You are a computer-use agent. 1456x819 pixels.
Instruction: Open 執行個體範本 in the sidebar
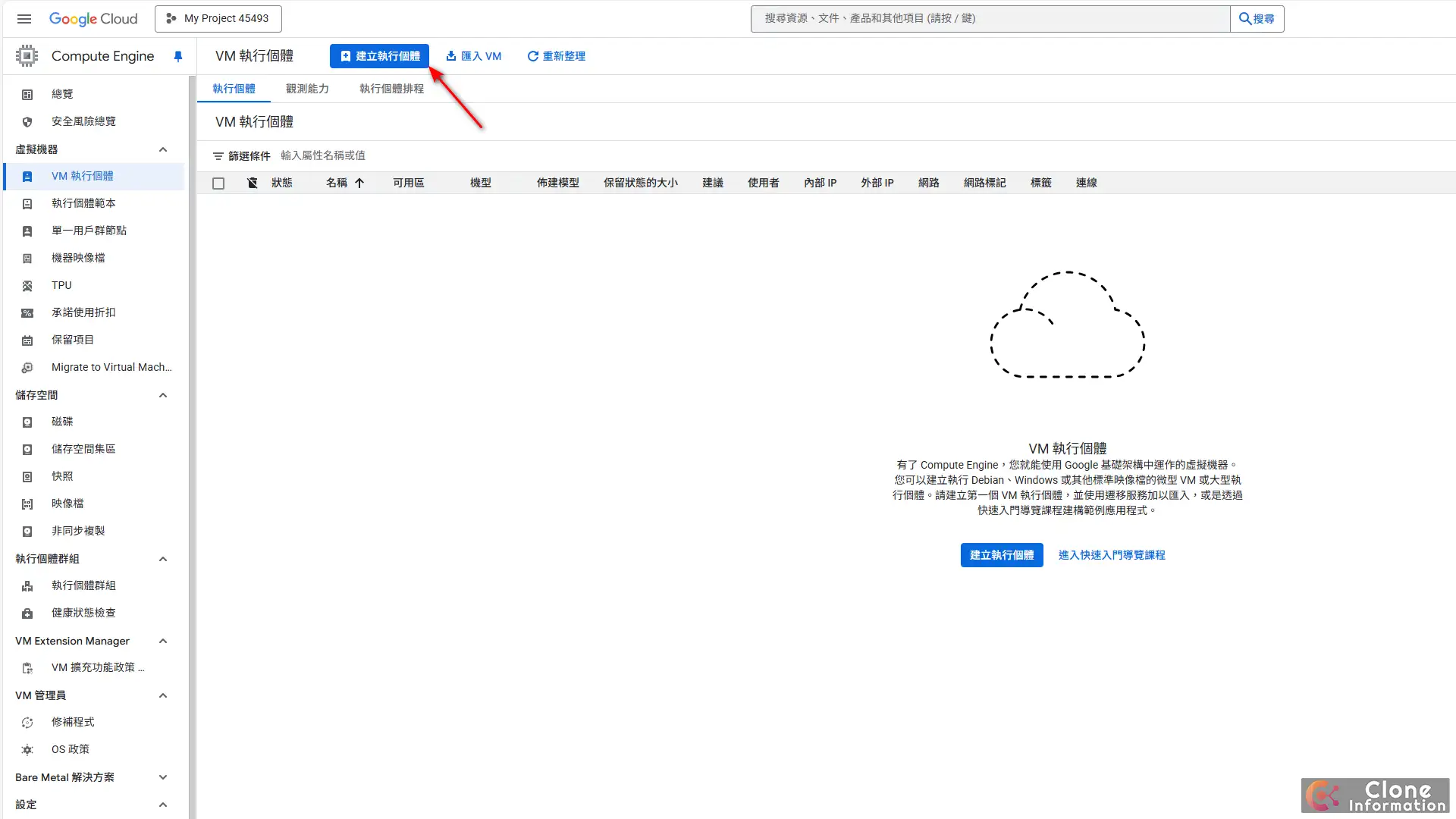[83, 203]
